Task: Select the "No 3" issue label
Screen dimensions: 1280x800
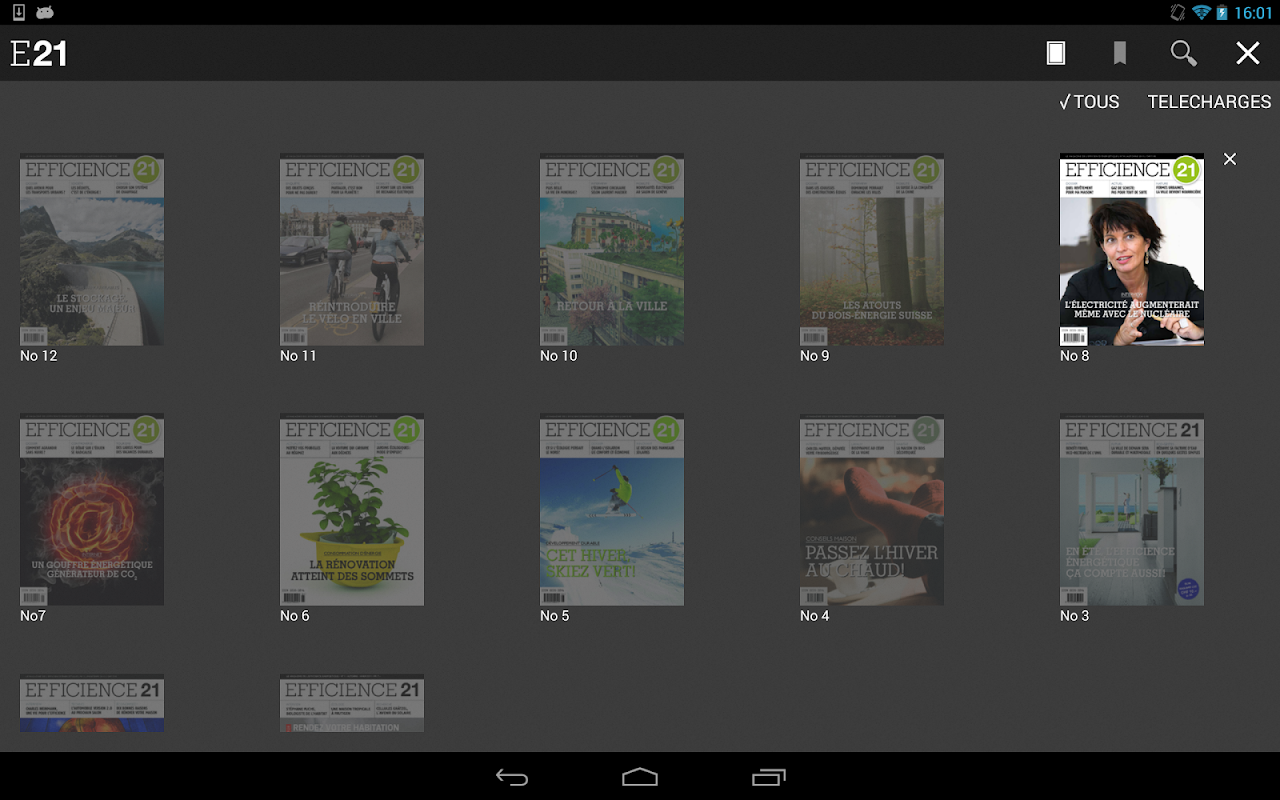Action: coord(1075,616)
